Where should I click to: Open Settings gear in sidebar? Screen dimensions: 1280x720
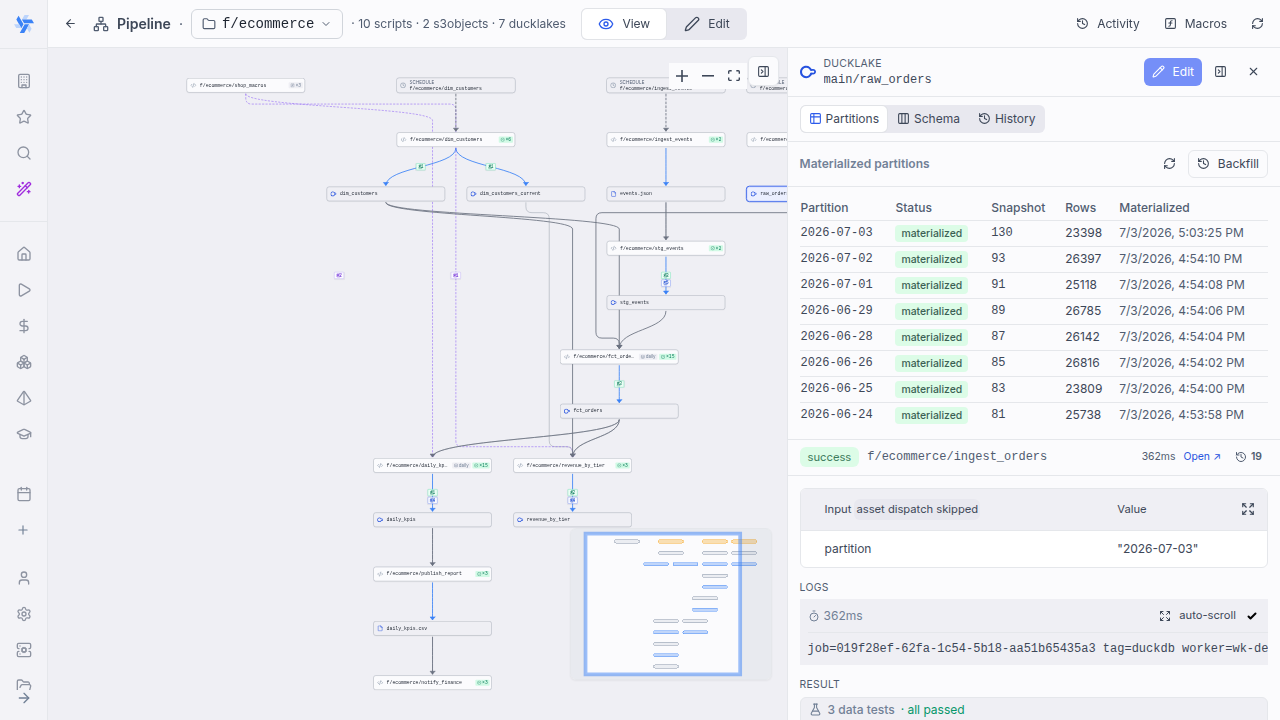(x=24, y=614)
